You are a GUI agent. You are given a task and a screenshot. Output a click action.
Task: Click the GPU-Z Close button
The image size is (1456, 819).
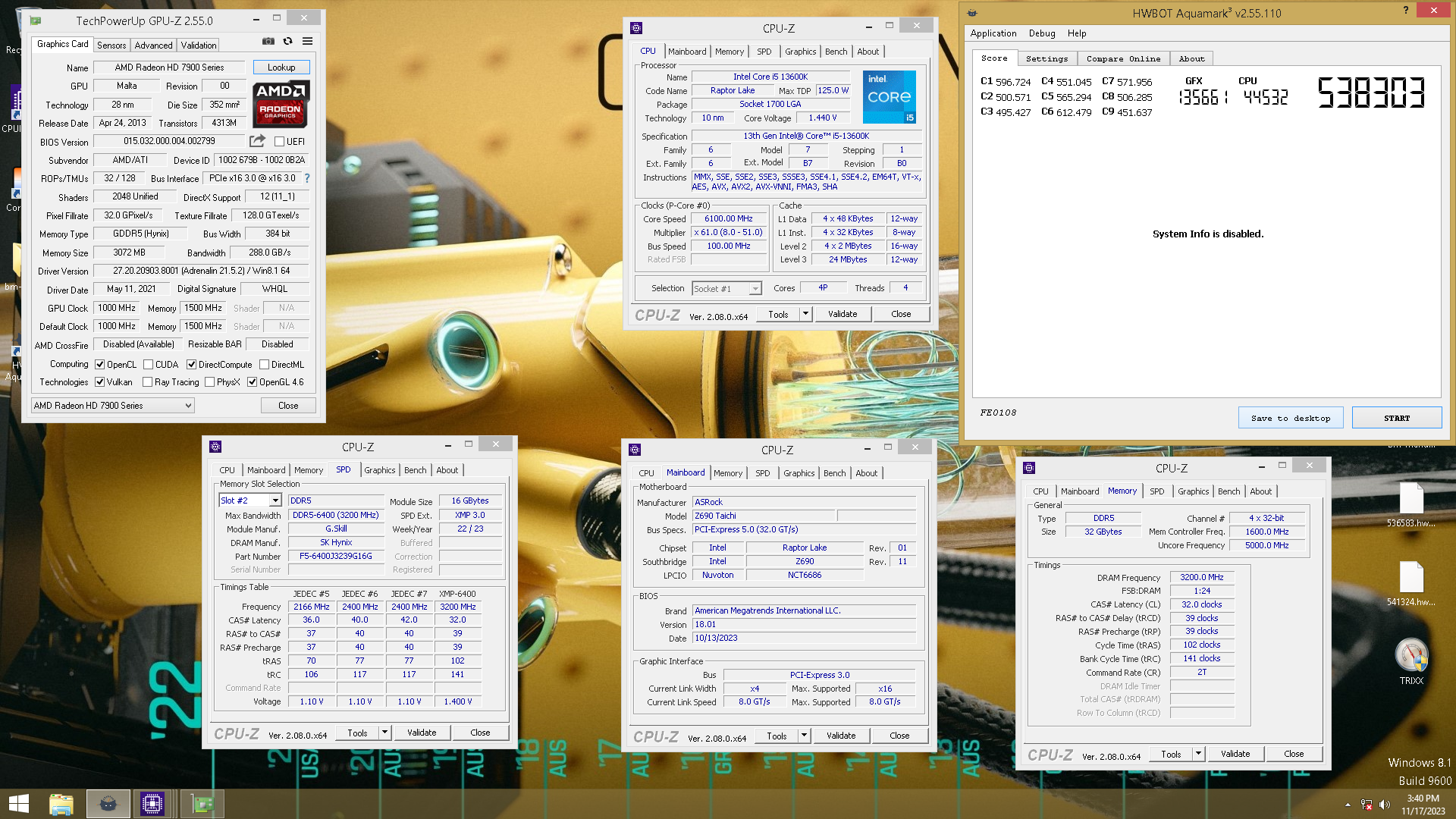click(288, 406)
